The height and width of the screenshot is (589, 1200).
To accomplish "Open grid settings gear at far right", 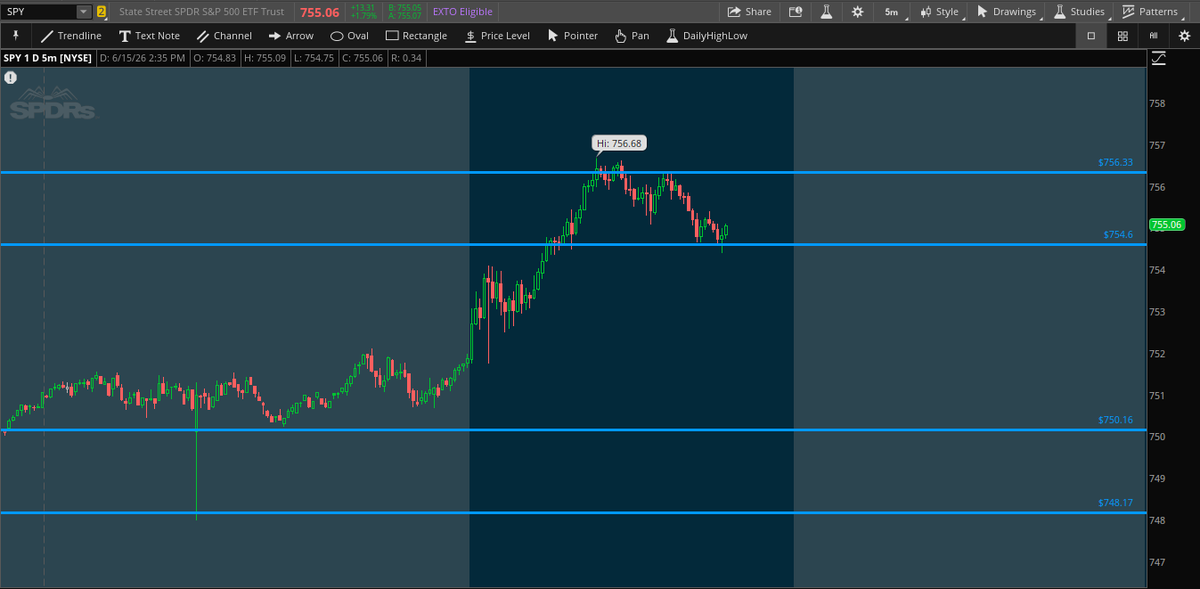I will [x=1183, y=36].
